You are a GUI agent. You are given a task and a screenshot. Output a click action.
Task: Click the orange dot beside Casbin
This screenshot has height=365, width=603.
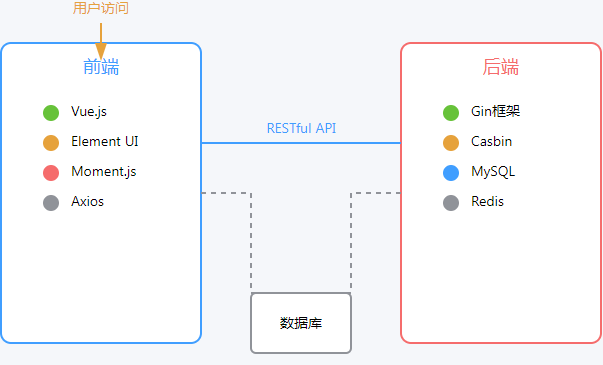pyautogui.click(x=451, y=143)
